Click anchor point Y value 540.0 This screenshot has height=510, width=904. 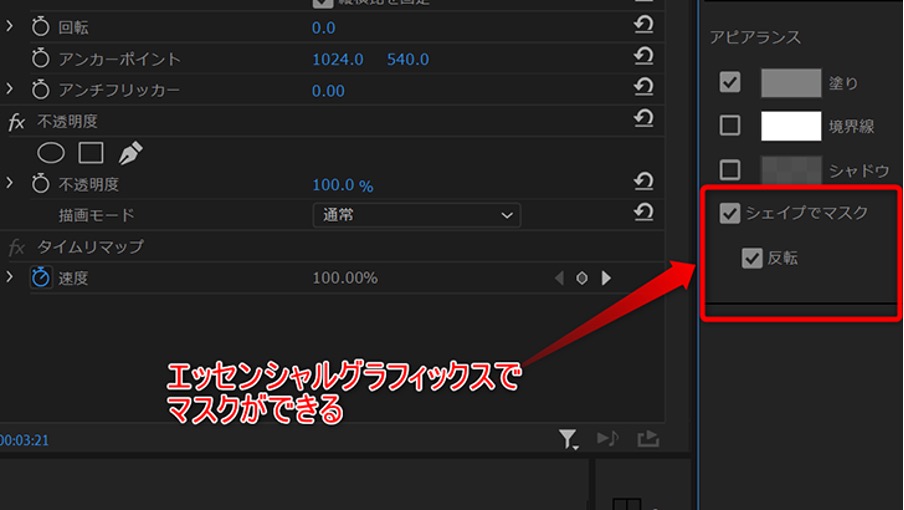point(408,59)
